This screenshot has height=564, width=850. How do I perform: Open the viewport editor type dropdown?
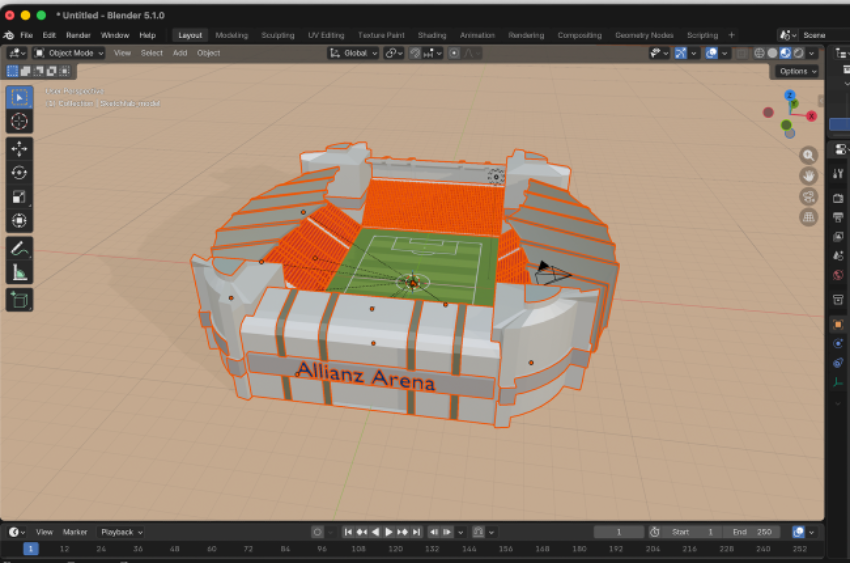click(17, 53)
